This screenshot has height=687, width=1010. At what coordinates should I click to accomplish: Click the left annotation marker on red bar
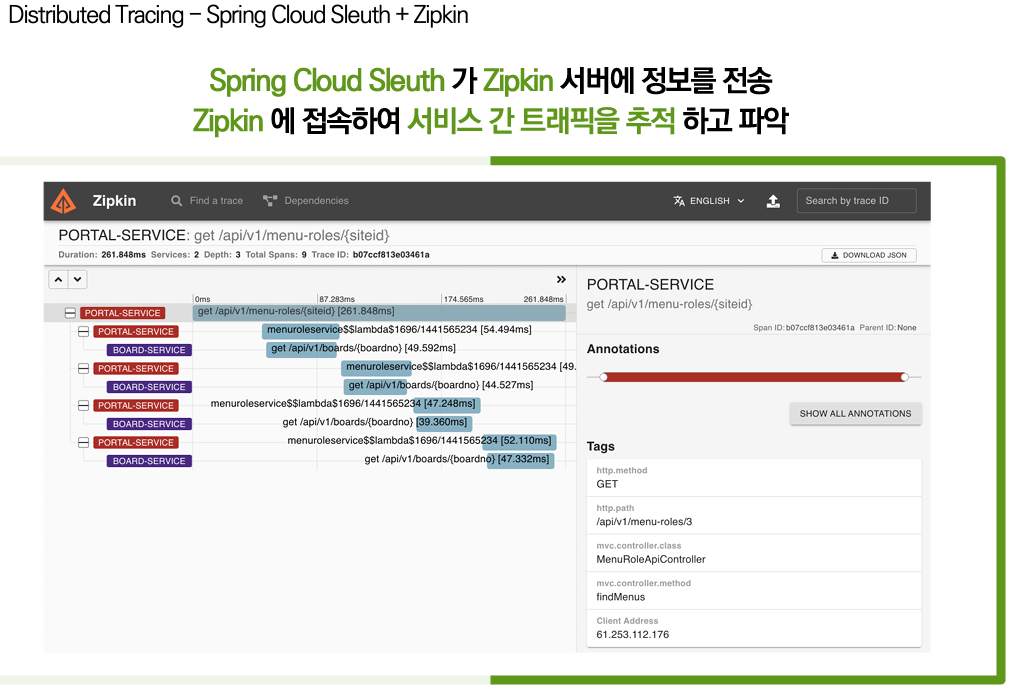coord(604,377)
